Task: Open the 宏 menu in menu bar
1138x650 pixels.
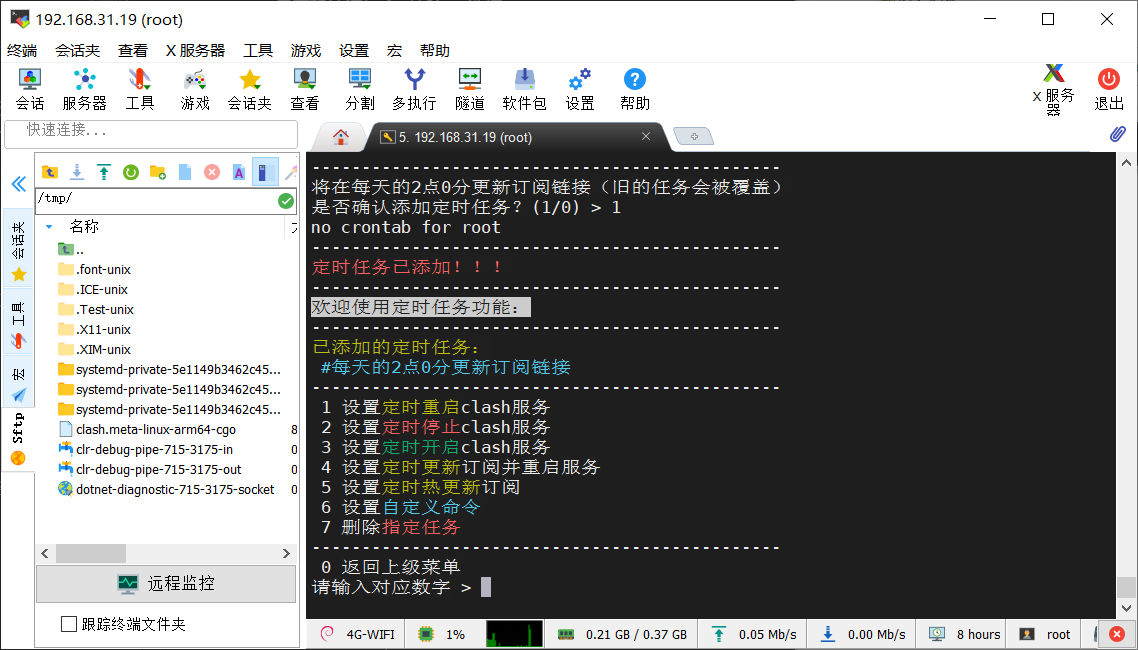Action: pyautogui.click(x=394, y=51)
